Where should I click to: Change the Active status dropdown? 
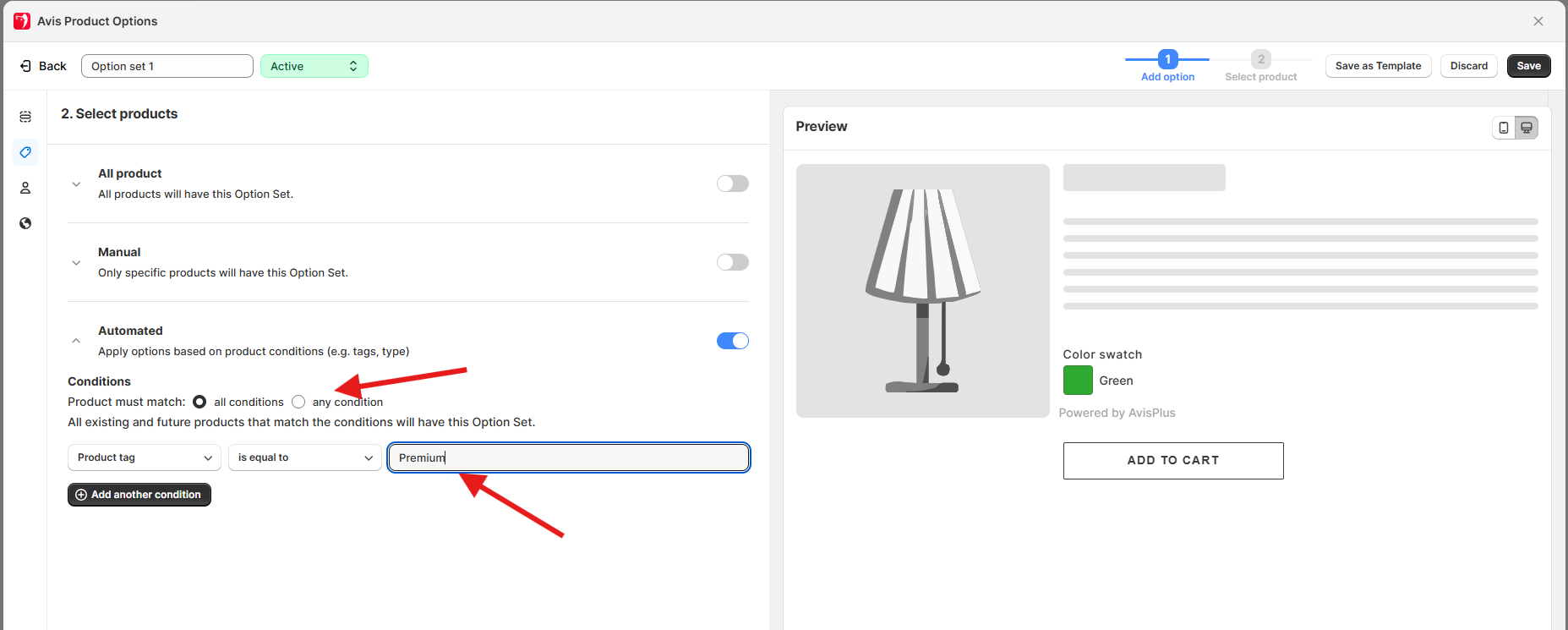314,66
